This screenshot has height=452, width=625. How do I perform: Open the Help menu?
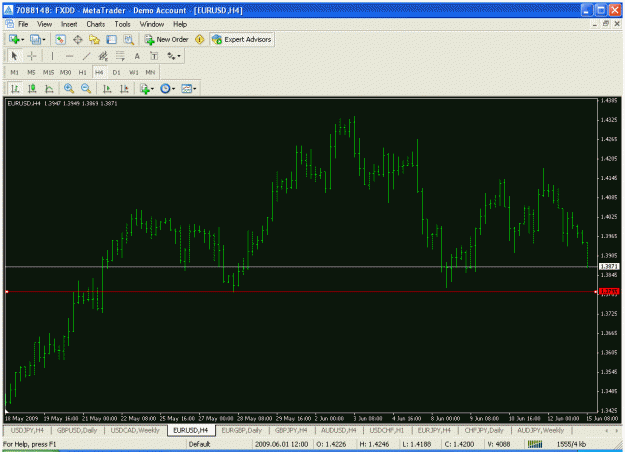(180, 24)
